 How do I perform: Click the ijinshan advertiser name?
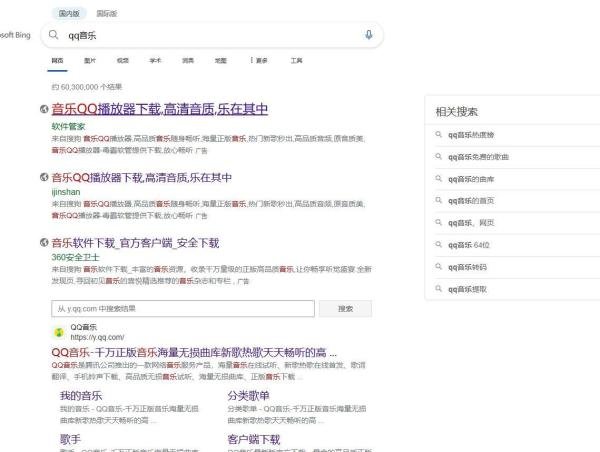[66, 192]
